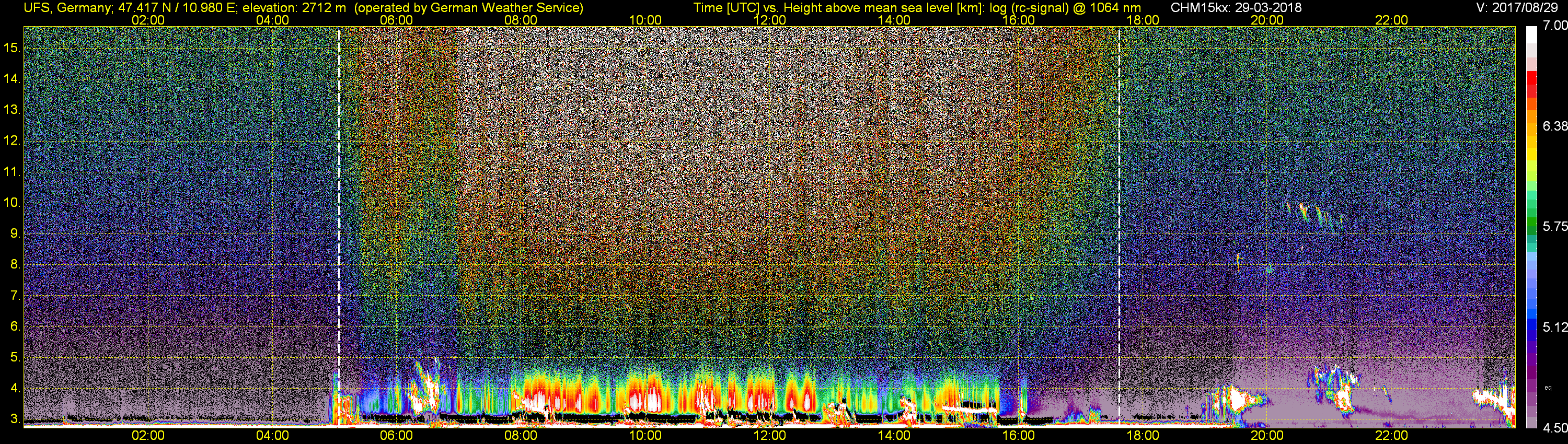
Task: Click the colorbar value 5.12
Action: click(x=1554, y=328)
